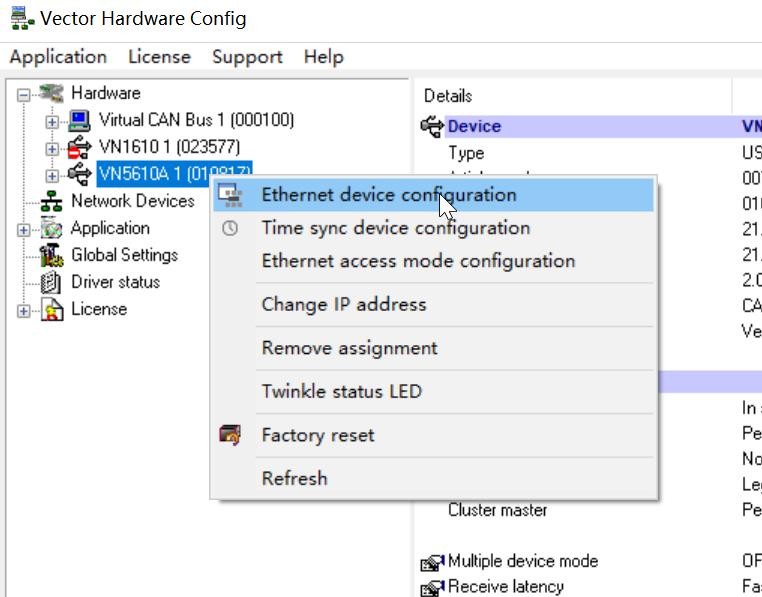
Task: Collapse the Hardware tree node
Action: (24, 94)
